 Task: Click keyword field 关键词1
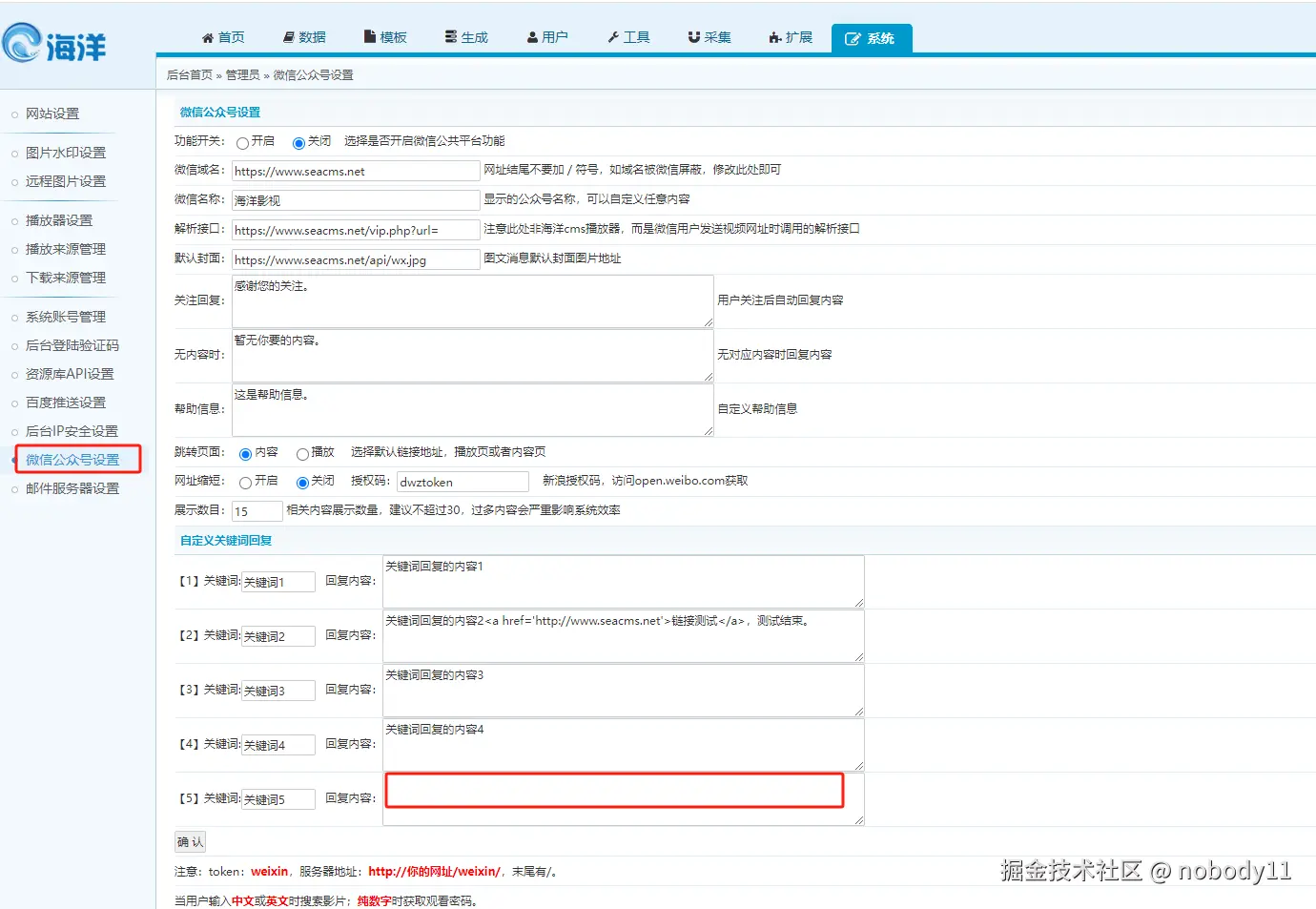point(278,582)
